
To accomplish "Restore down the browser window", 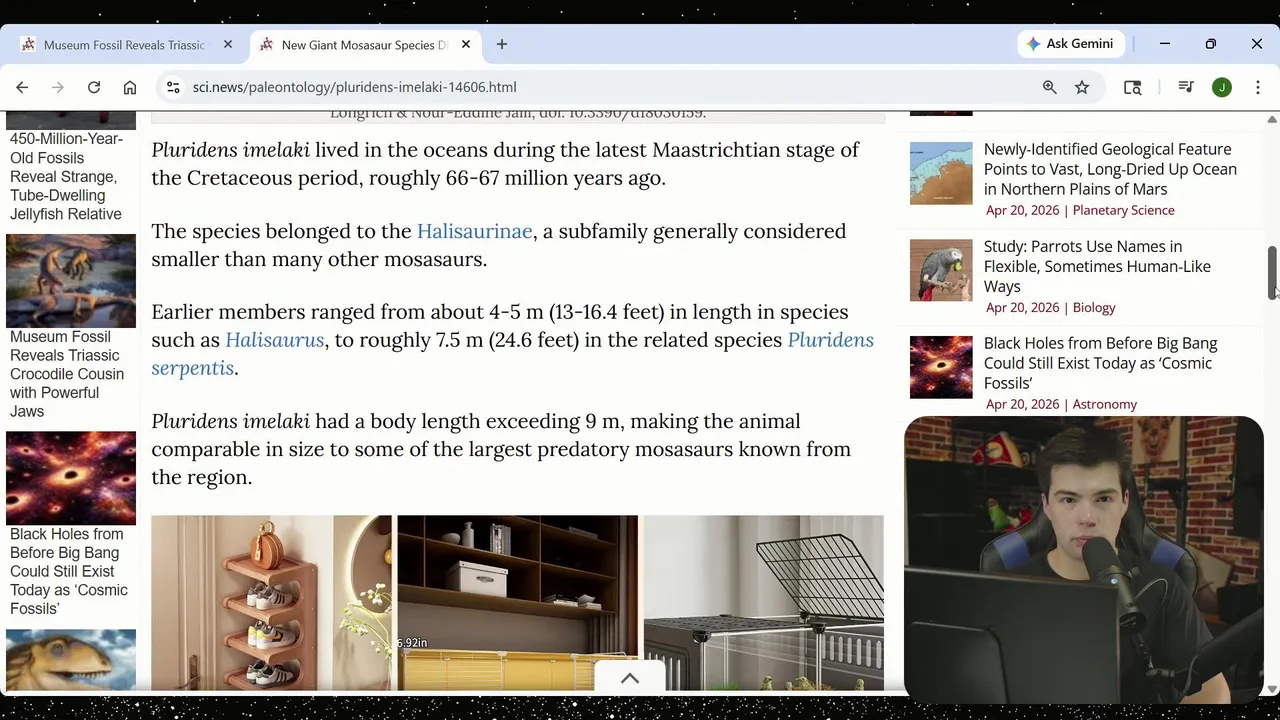I will click(1211, 44).
